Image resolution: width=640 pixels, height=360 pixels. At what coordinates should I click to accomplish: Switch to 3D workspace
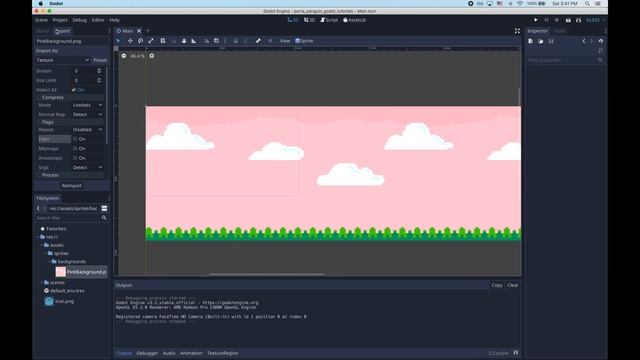(x=309, y=20)
